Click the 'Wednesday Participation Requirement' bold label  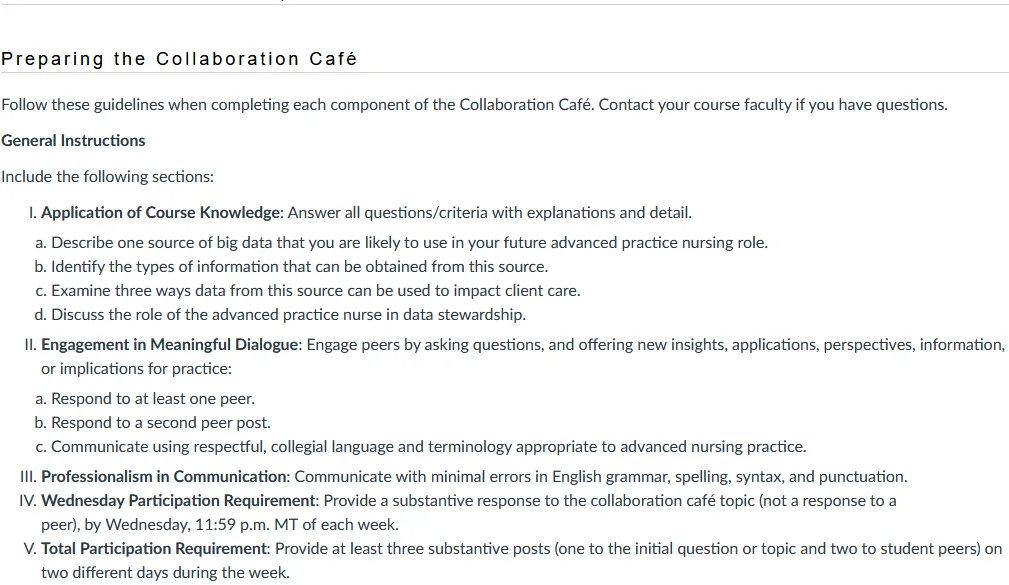pos(178,501)
